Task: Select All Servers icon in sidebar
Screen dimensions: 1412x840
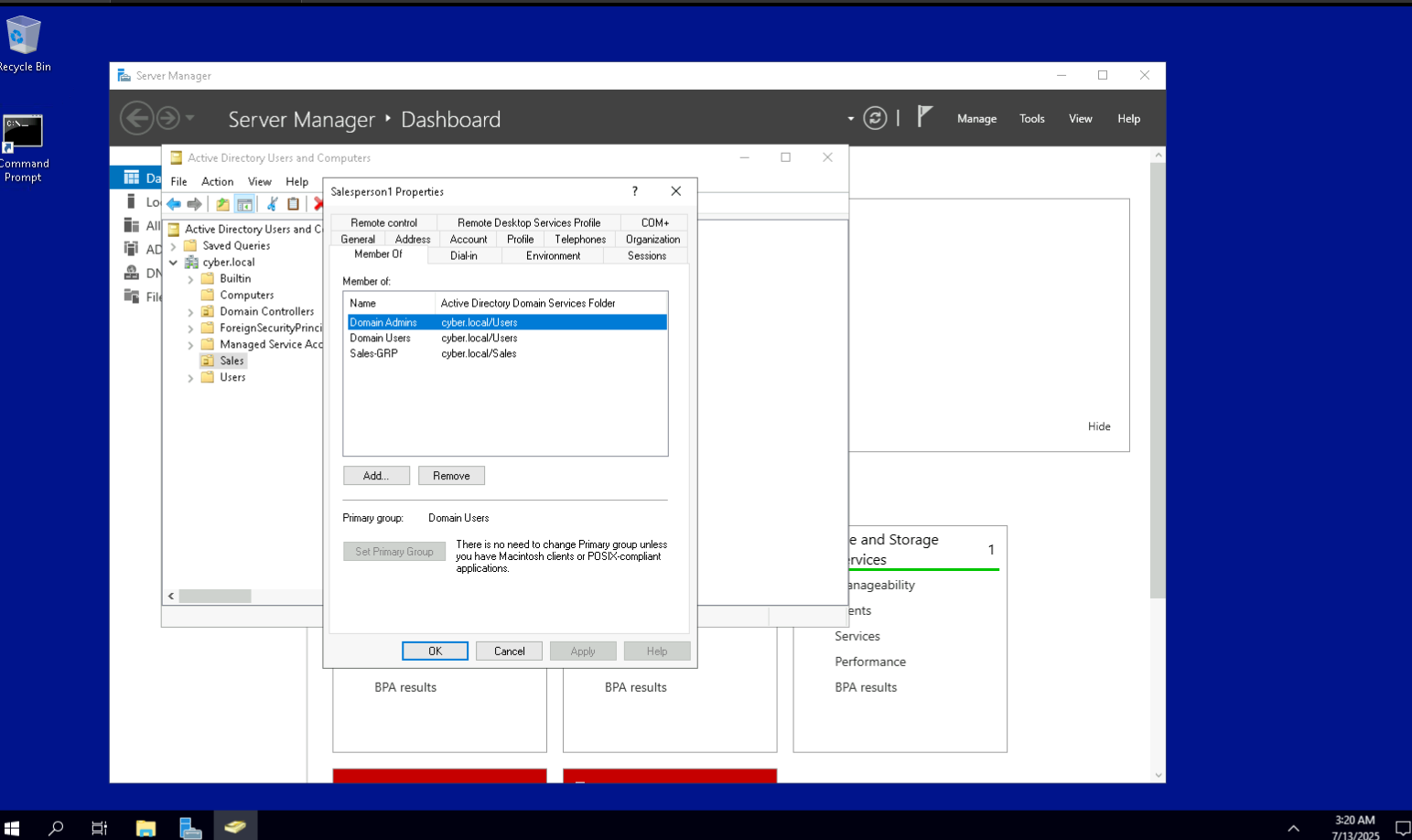Action: point(131,225)
